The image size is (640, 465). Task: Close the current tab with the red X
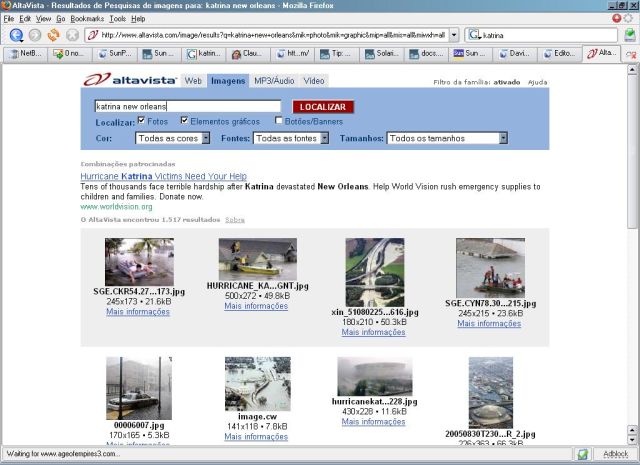(x=631, y=55)
